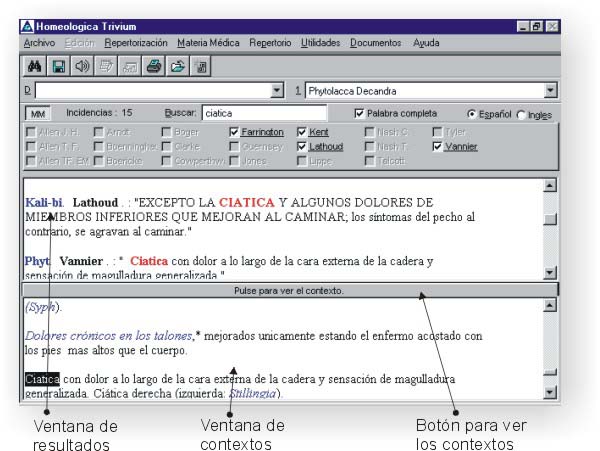Image resolution: width=600 pixels, height=451 pixels.
Task: Check the Boger author checkbox
Action: tap(166, 132)
